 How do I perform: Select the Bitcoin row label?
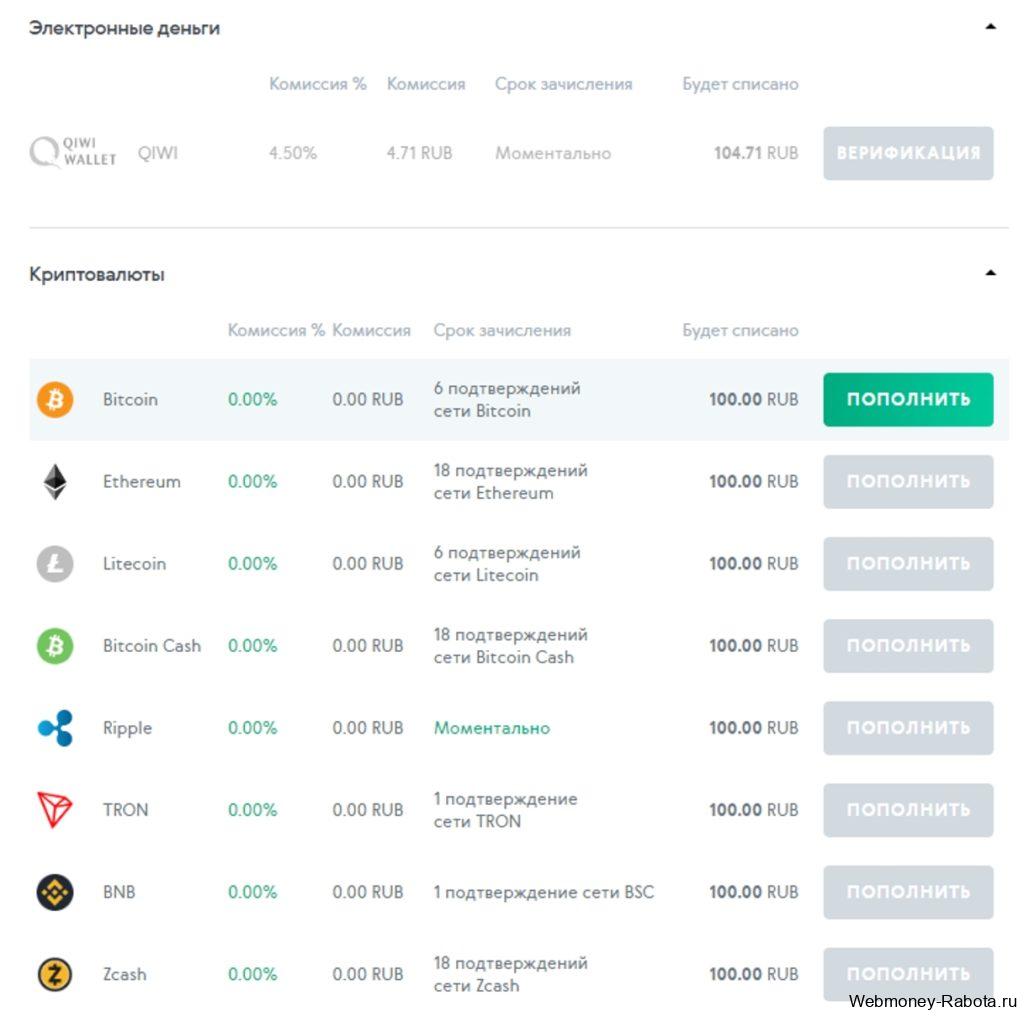click(x=130, y=399)
